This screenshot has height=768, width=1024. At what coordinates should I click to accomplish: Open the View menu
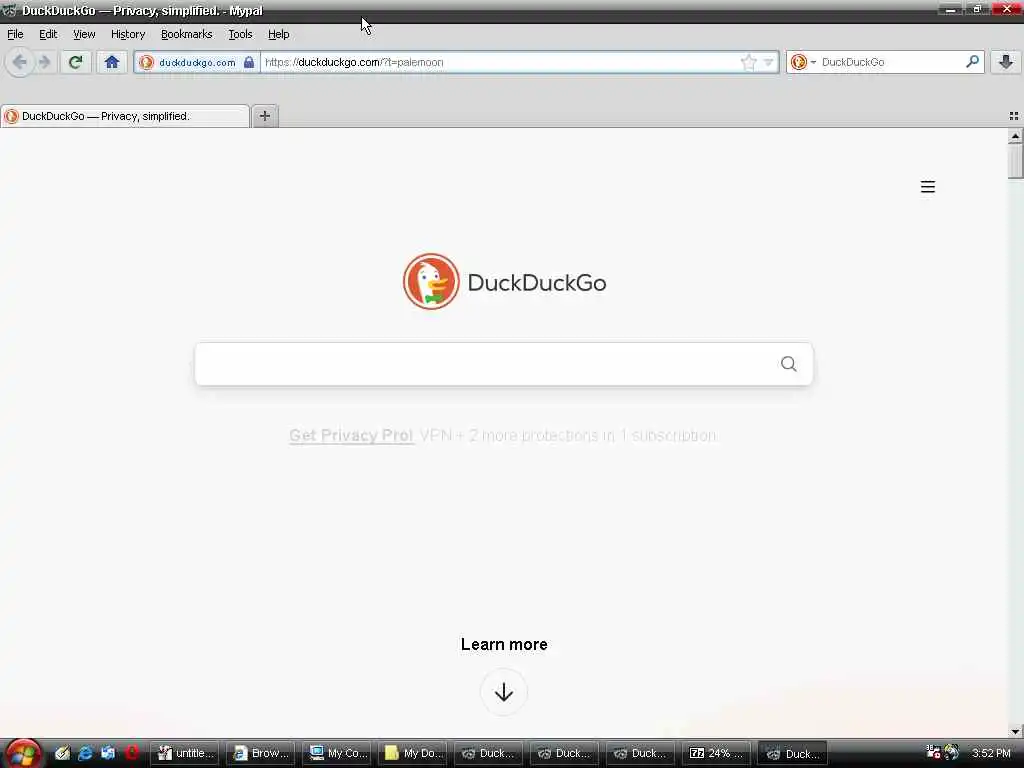84,34
